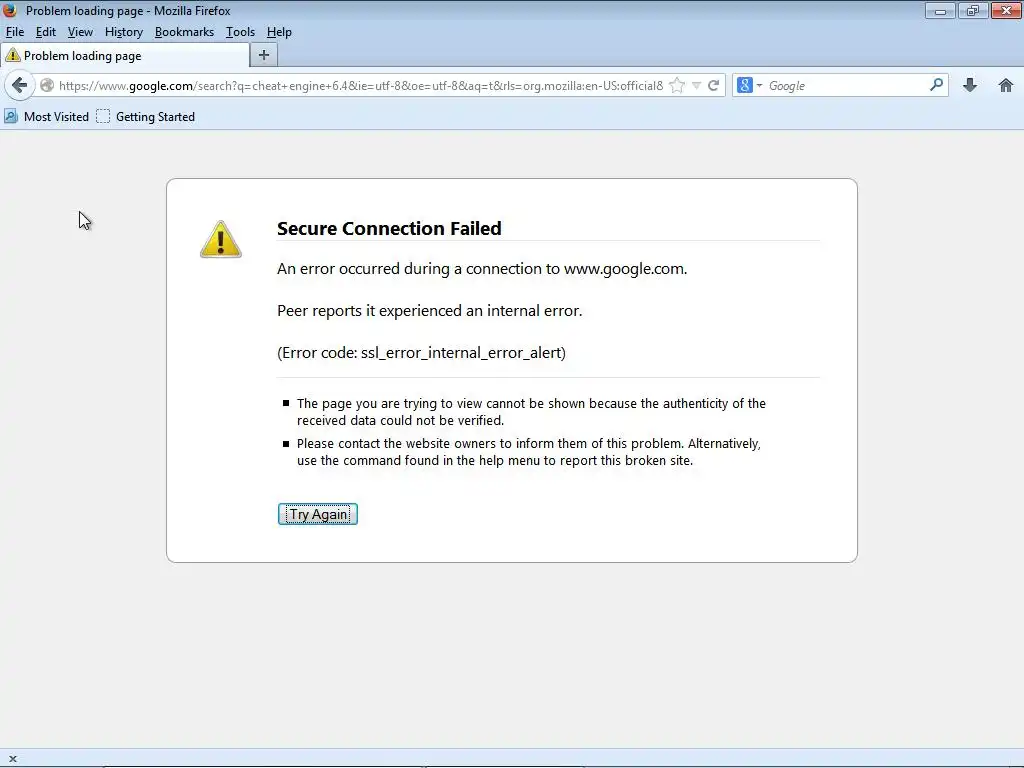1024x768 pixels.
Task: Click into the Google search box
Action: [847, 86]
